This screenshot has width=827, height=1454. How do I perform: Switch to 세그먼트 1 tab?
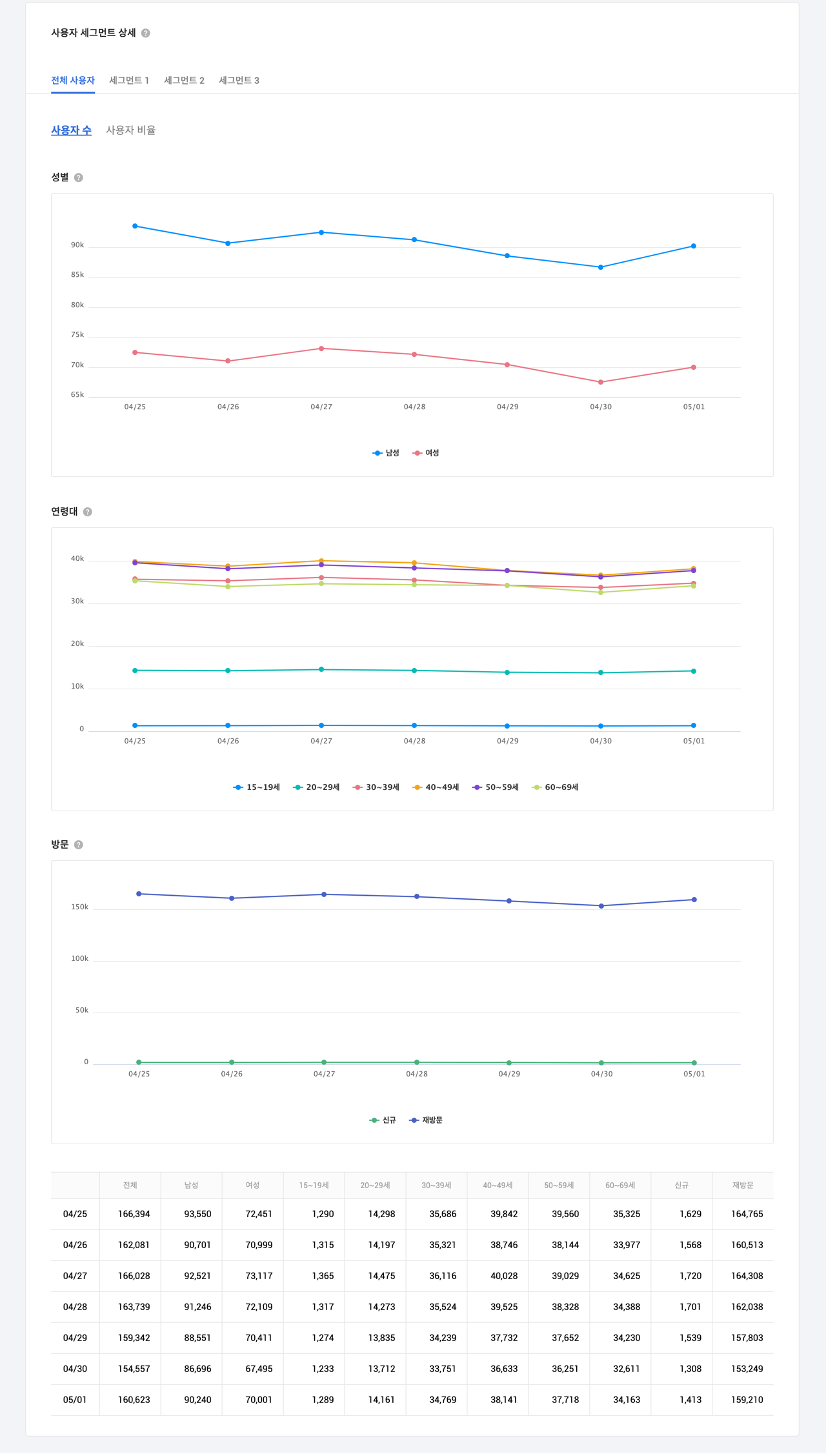(129, 80)
